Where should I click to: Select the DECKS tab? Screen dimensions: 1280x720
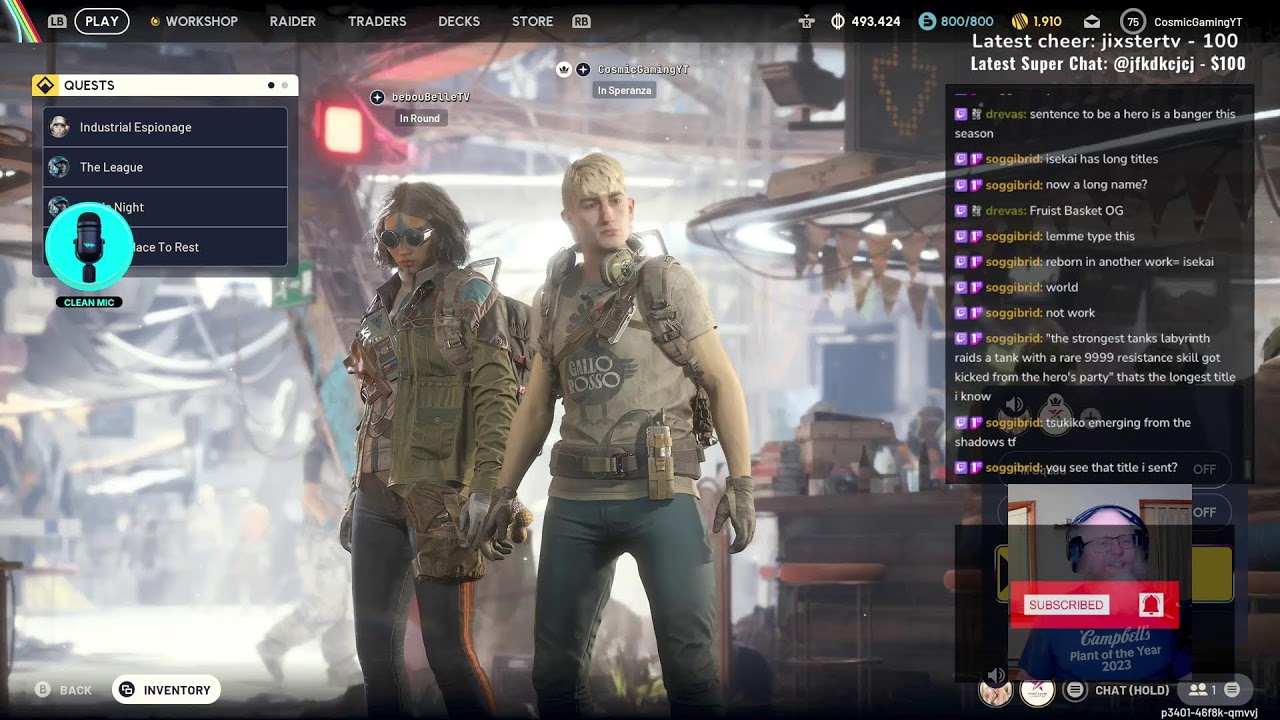click(x=459, y=21)
